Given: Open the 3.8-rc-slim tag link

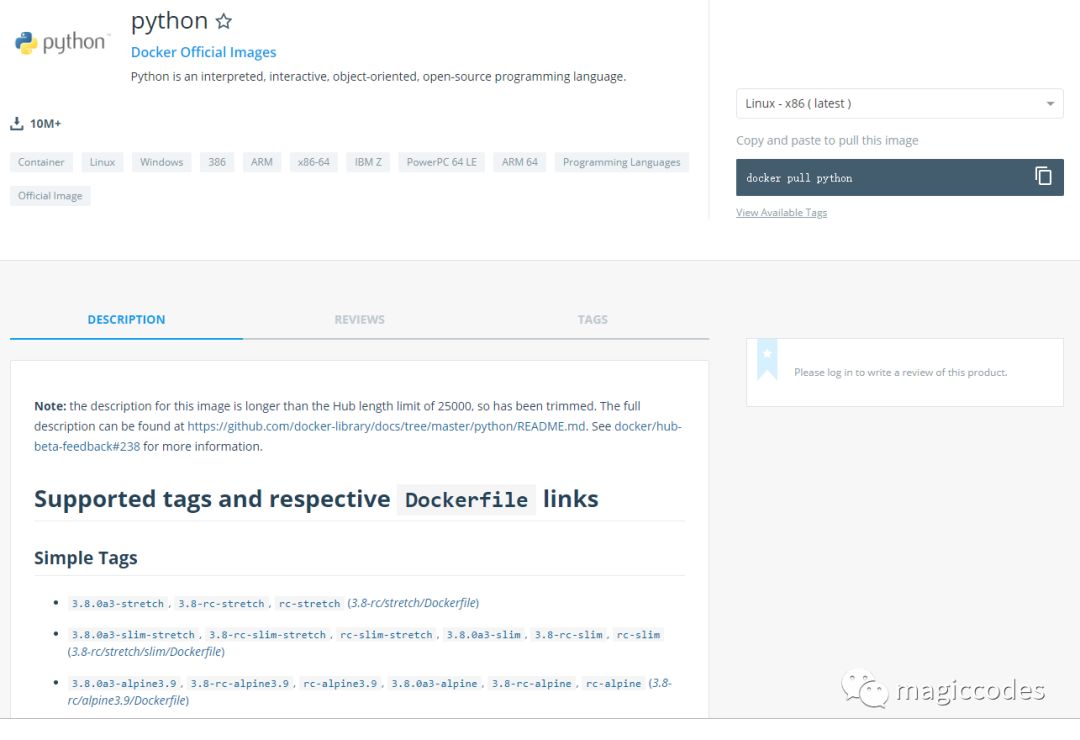Looking at the screenshot, I should [568, 635].
